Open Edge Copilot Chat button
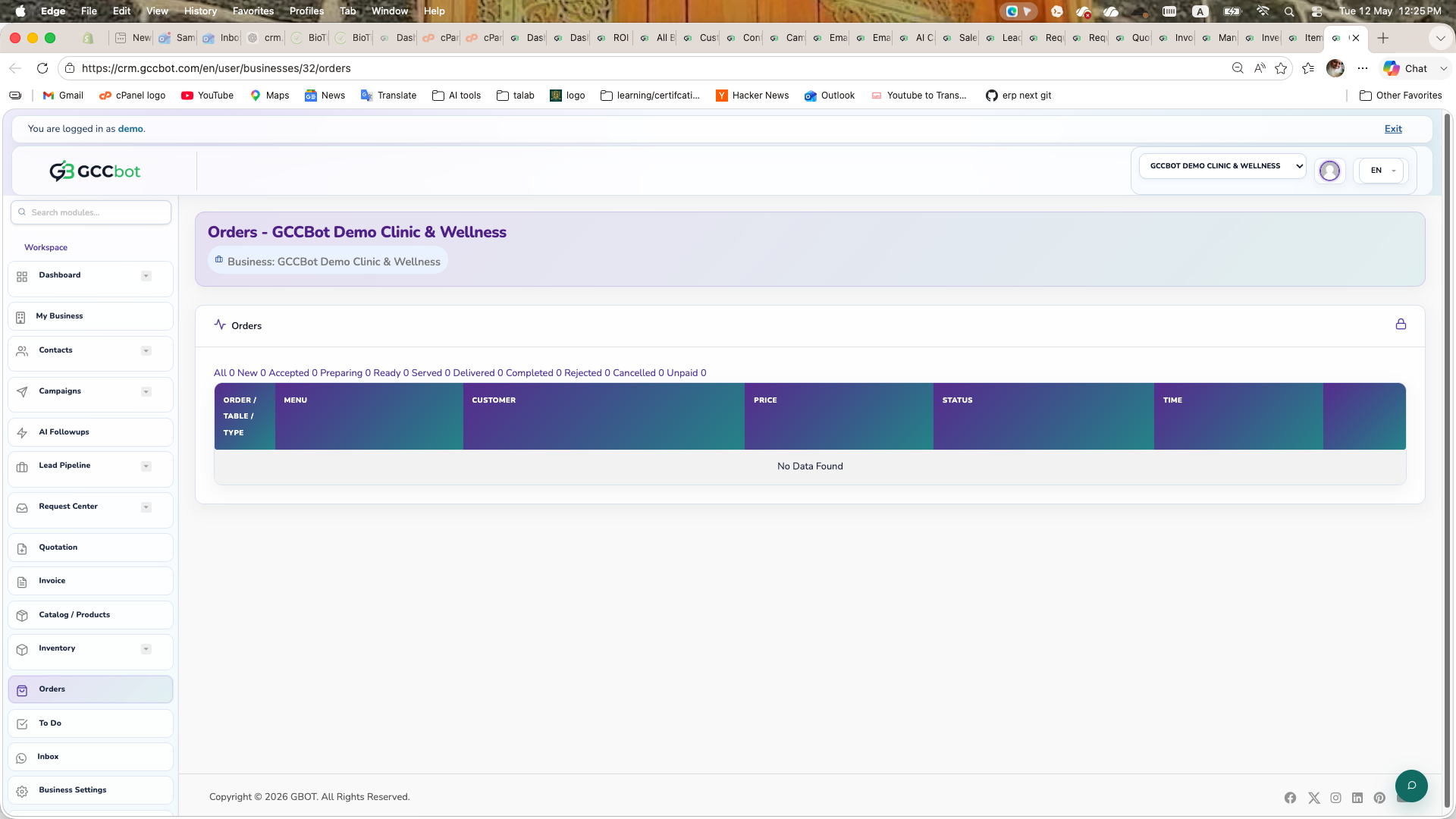 (x=1405, y=68)
